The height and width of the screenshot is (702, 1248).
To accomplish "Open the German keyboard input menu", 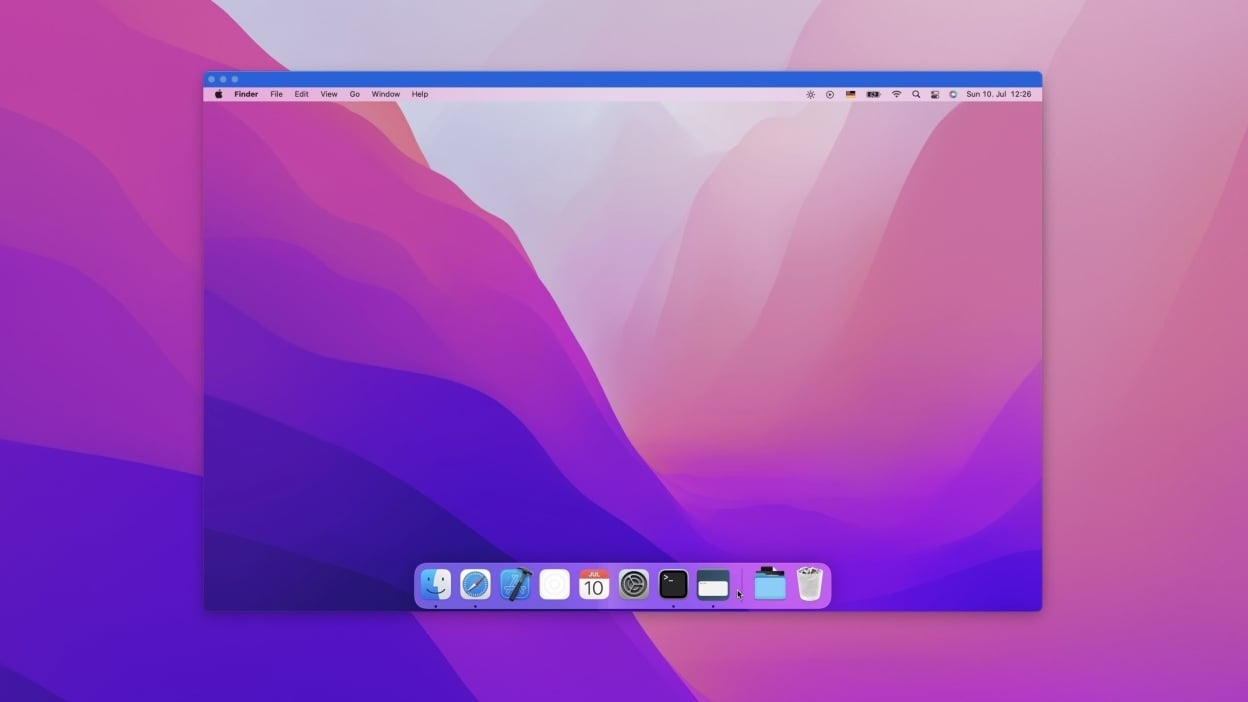I will pos(850,93).
